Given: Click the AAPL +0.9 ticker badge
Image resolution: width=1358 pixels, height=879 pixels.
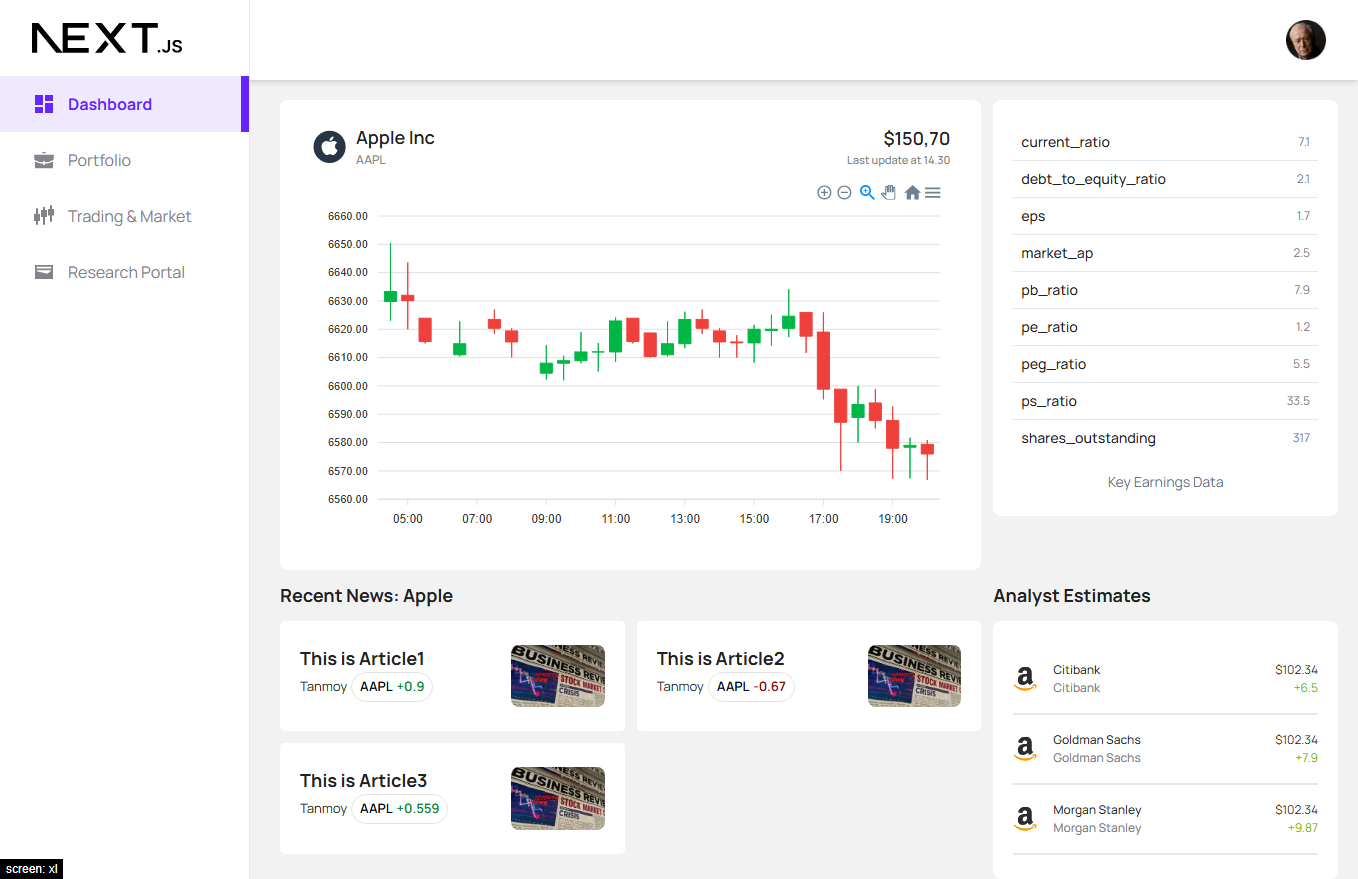Looking at the screenshot, I should coord(392,687).
